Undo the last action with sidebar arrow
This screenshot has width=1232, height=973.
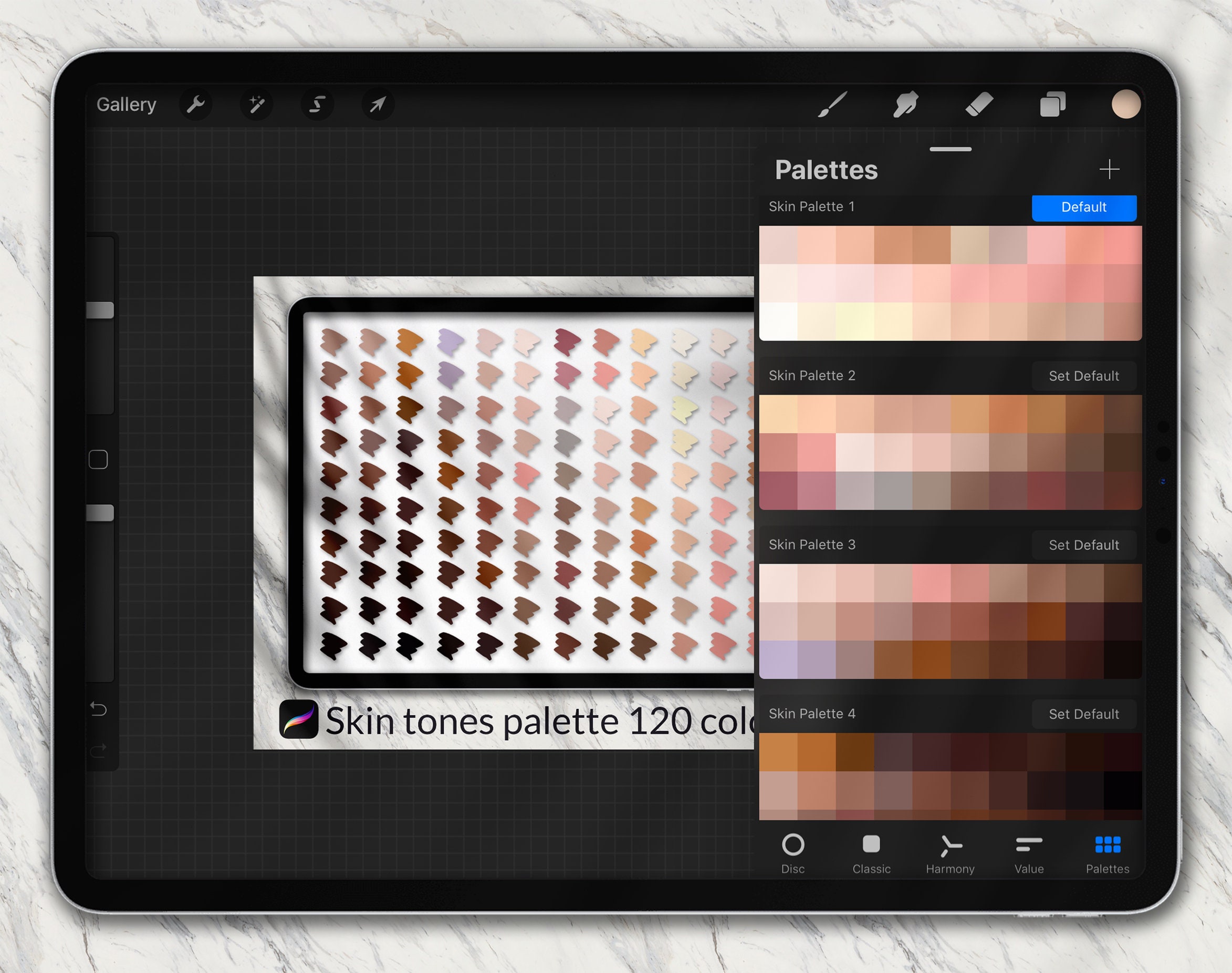tap(99, 709)
